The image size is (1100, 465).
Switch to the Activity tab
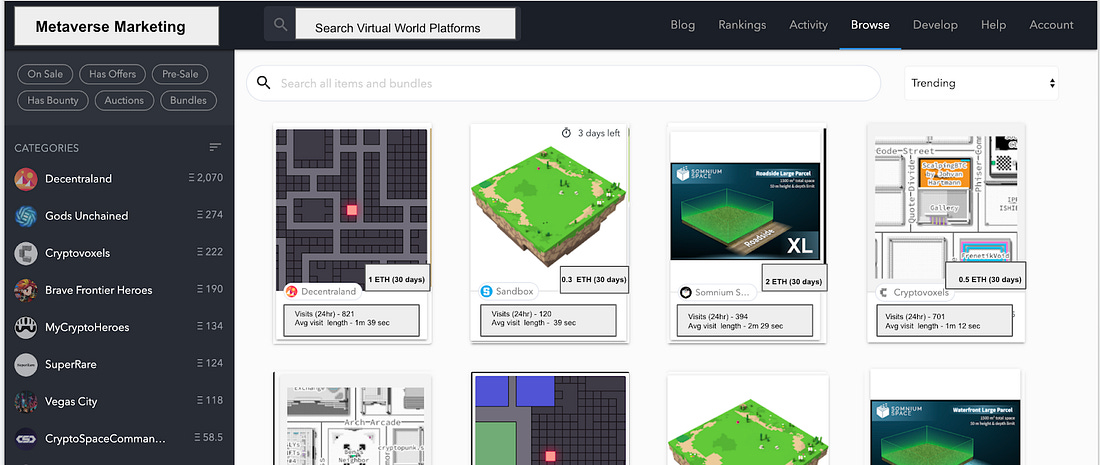point(808,25)
